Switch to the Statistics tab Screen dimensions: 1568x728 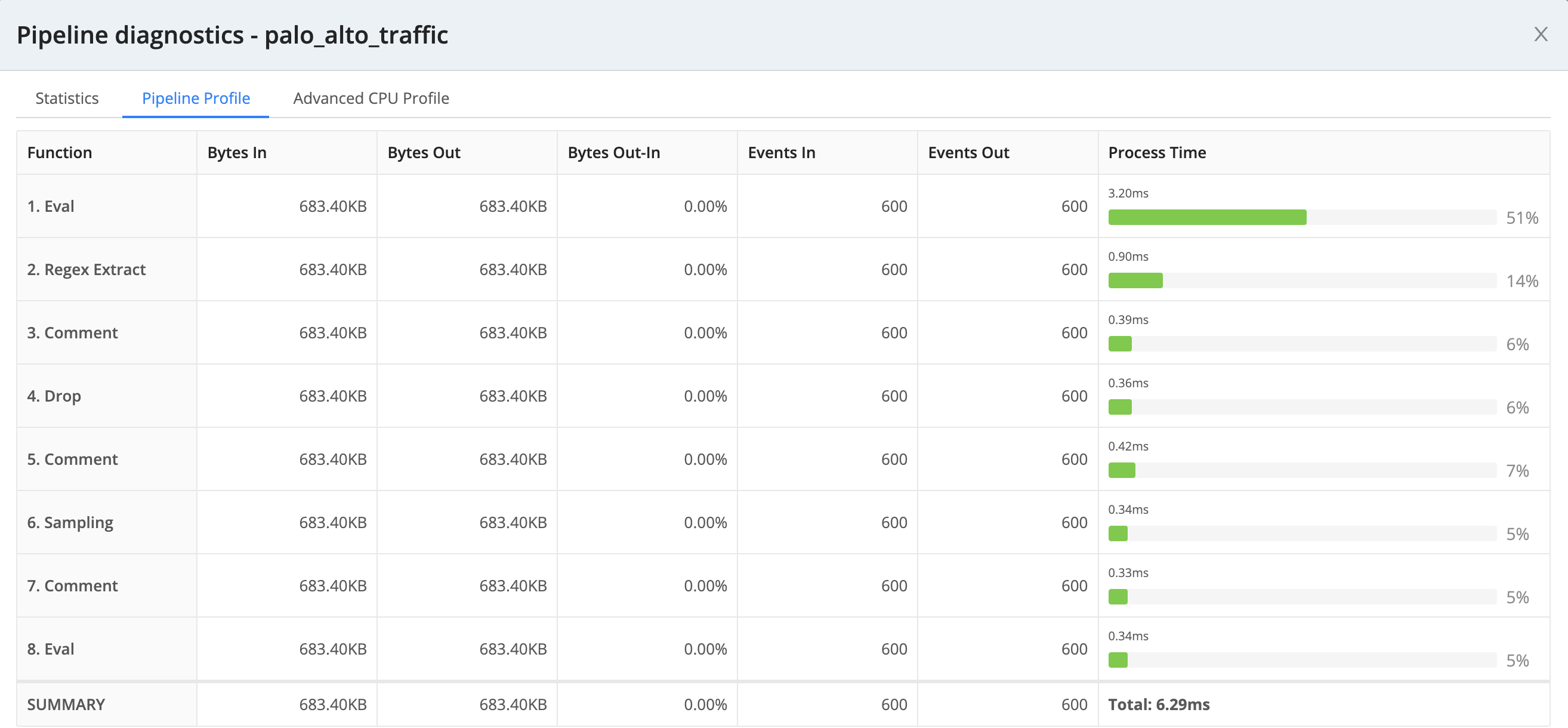67,98
